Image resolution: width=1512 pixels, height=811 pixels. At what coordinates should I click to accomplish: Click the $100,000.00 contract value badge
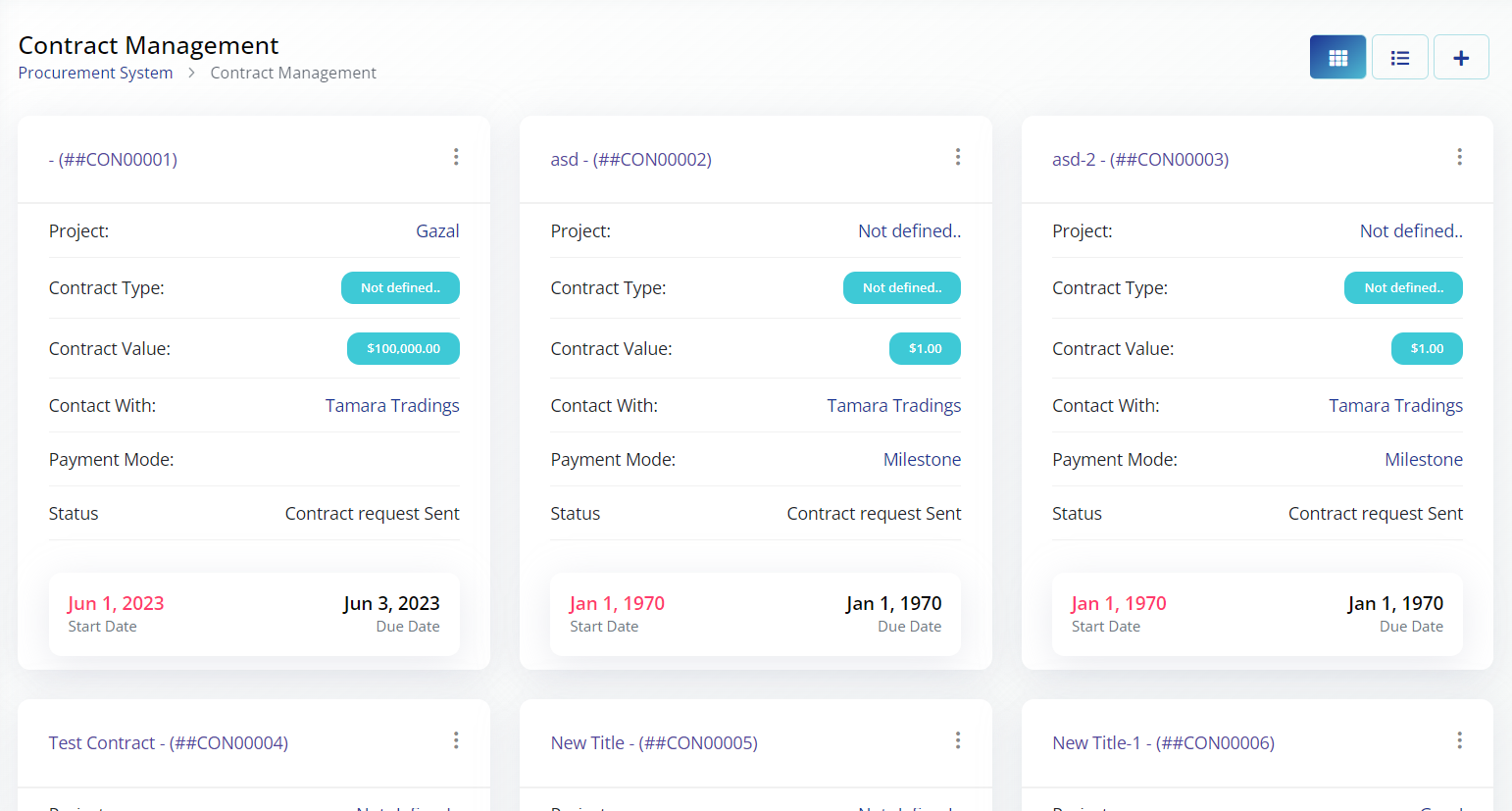tap(403, 349)
